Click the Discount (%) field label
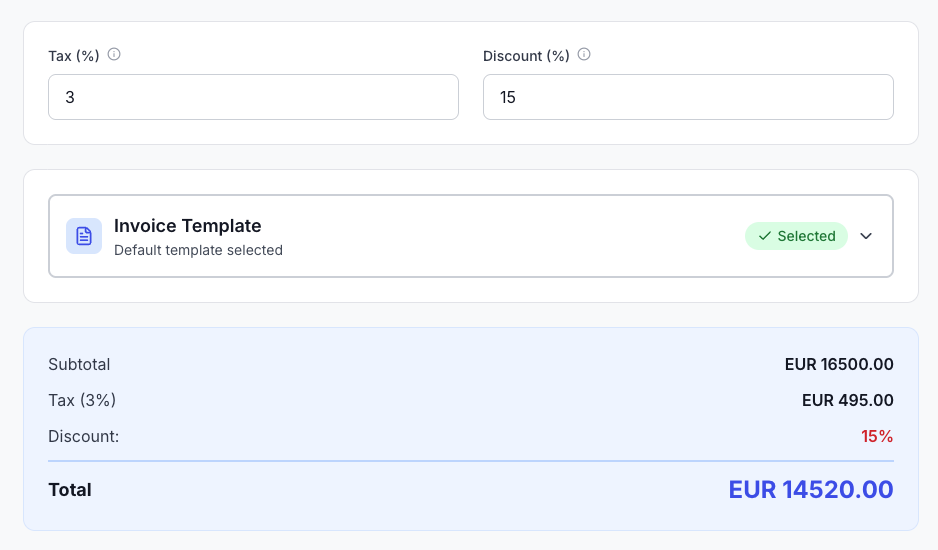This screenshot has width=938, height=550. (x=526, y=56)
